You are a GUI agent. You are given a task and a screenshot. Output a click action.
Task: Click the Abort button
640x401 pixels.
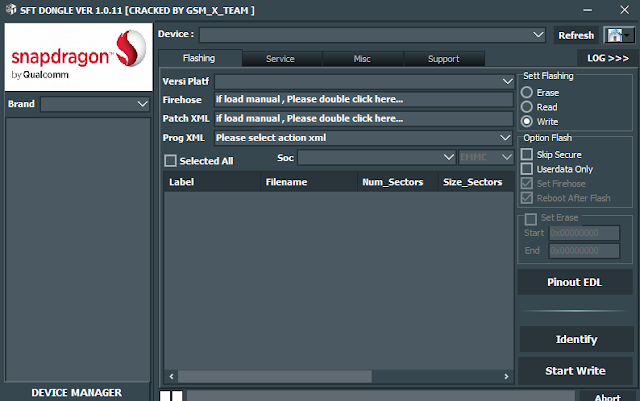(x=607, y=397)
